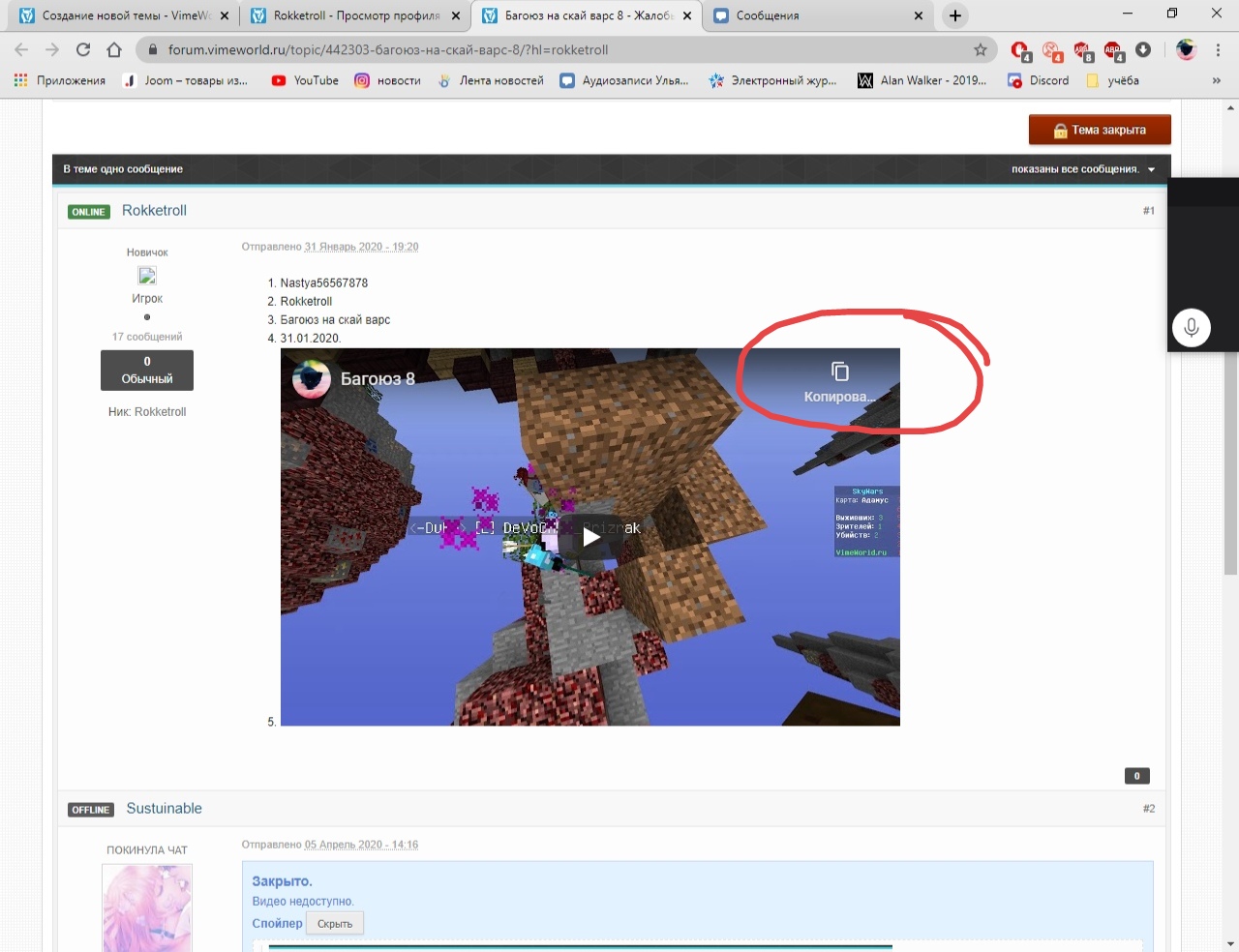This screenshot has width=1239, height=952.
Task: Click the browser forward arrow
Action: 52,49
